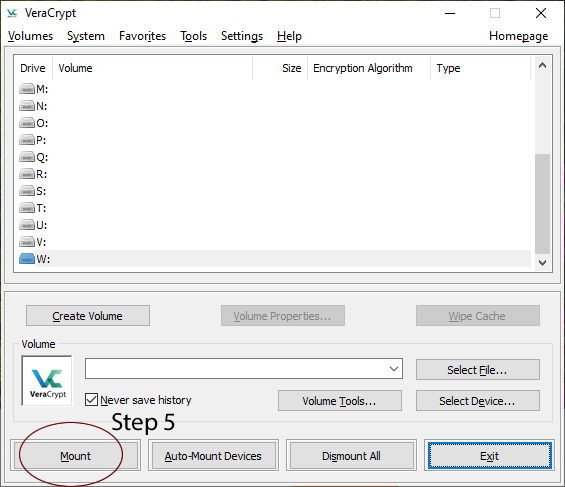
Task: Open the Volume Tools... button
Action: [x=339, y=401]
